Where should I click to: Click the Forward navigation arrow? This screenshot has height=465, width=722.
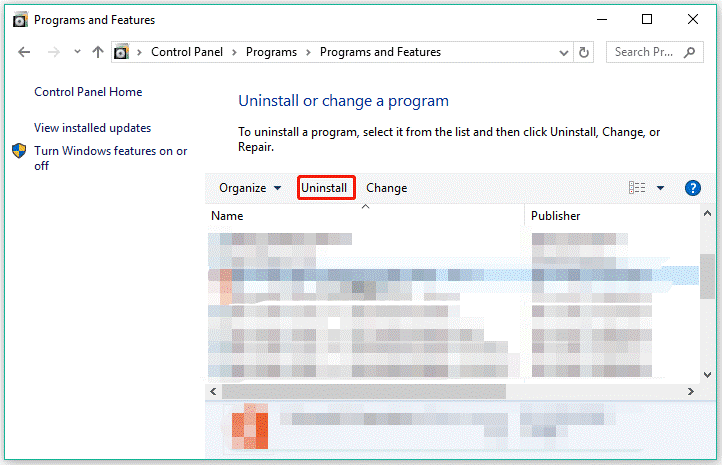54,52
